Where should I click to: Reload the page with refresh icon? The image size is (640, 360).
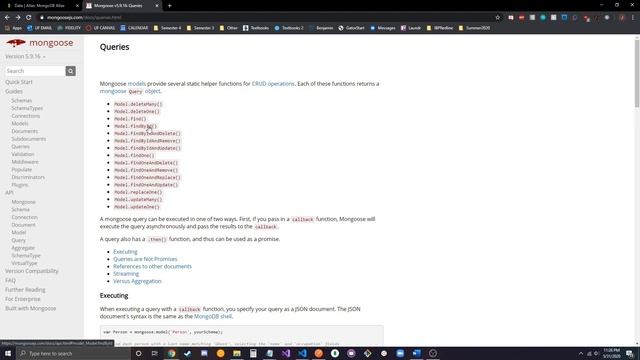tap(29, 18)
